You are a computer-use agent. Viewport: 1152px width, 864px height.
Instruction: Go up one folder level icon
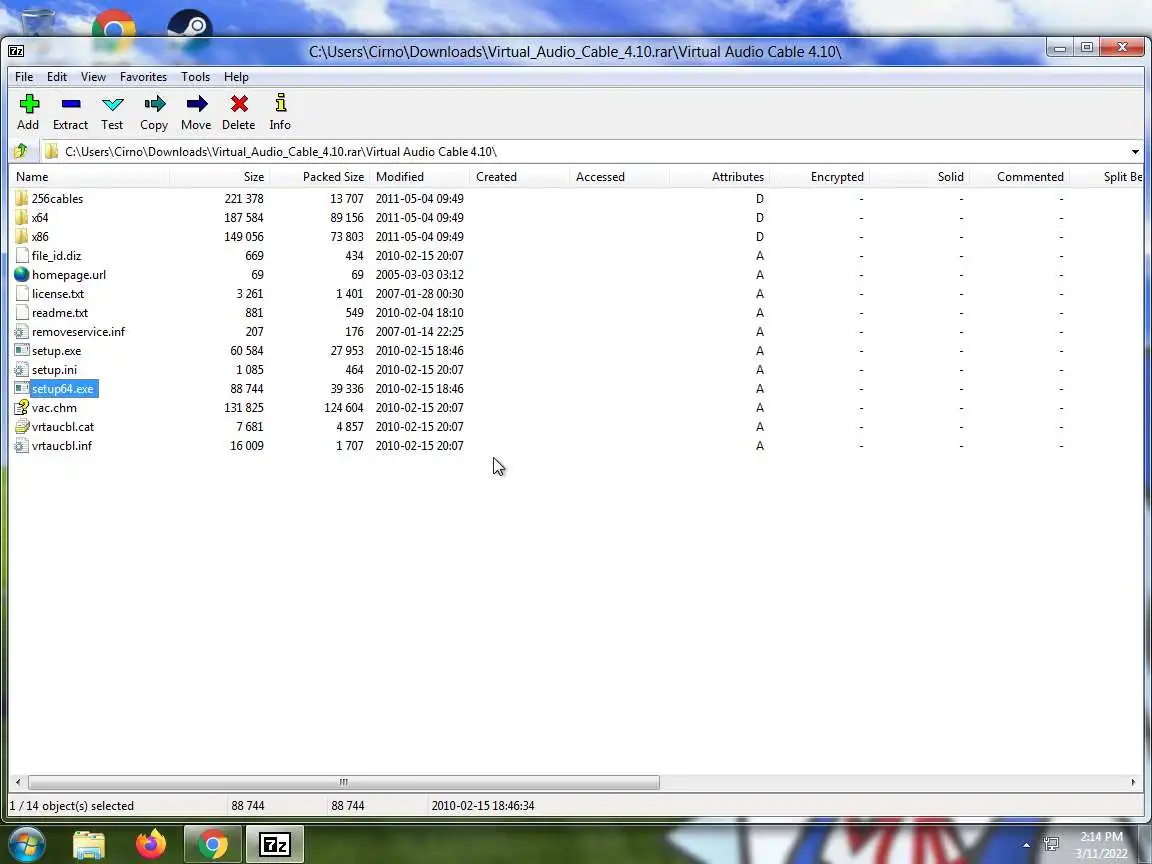[x=21, y=151]
